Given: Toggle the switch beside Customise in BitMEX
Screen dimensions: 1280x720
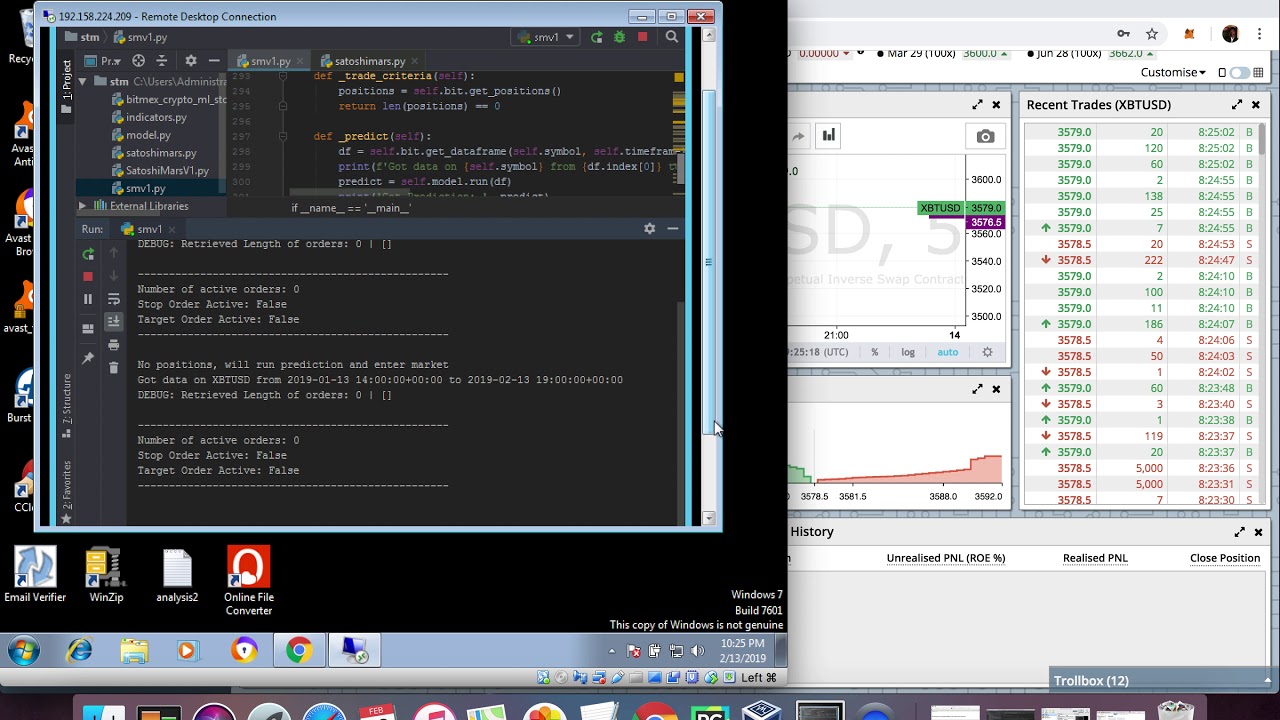Looking at the screenshot, I should (1240, 73).
